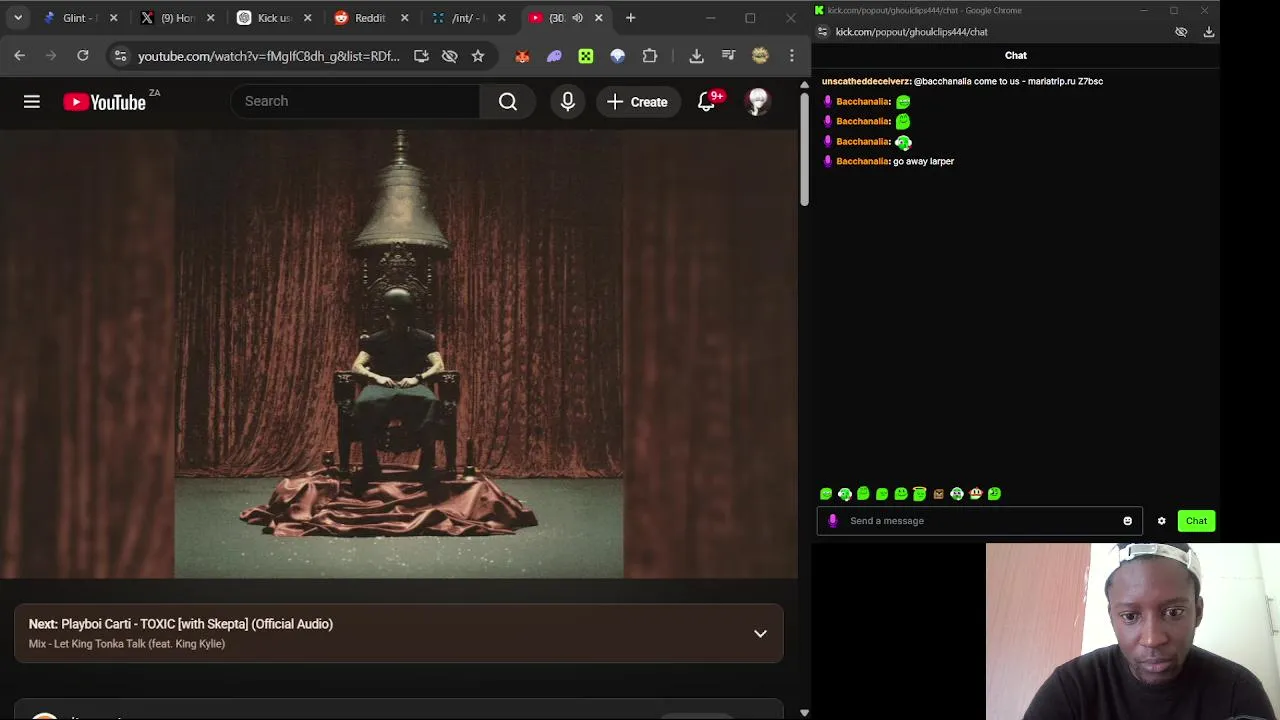
Task: Click the 'go away larper' chat message
Action: (x=924, y=161)
